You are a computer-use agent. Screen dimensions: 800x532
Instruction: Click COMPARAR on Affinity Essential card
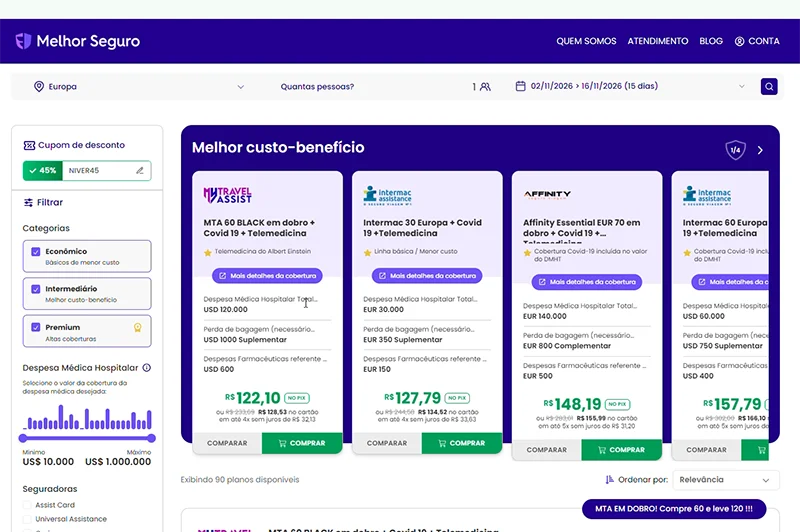tap(546, 450)
